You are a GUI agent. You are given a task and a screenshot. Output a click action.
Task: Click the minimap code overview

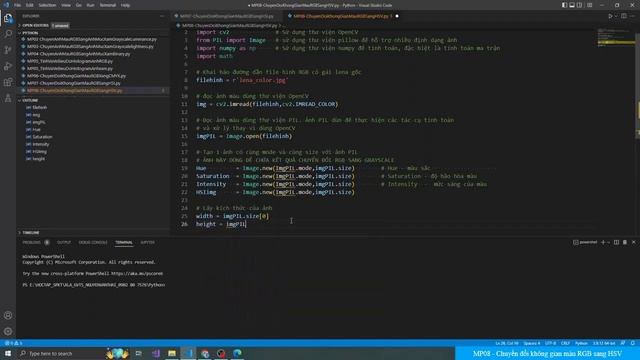pyautogui.click(x=616, y=38)
